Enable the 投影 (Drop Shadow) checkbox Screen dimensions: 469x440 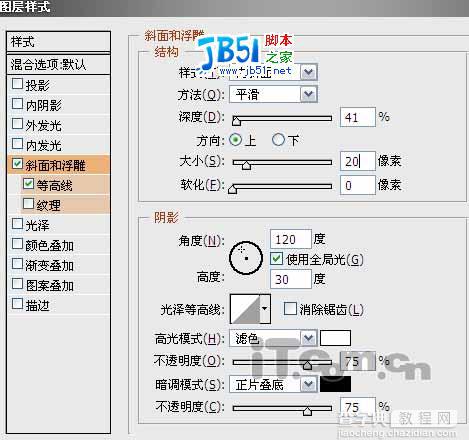[x=17, y=84]
